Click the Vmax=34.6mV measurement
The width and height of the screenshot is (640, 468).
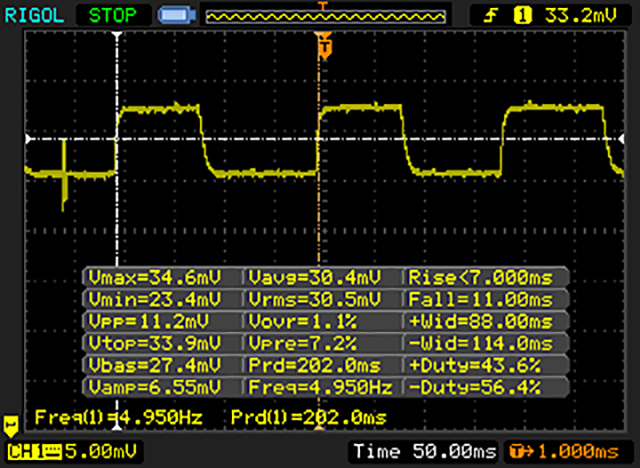(x=155, y=278)
